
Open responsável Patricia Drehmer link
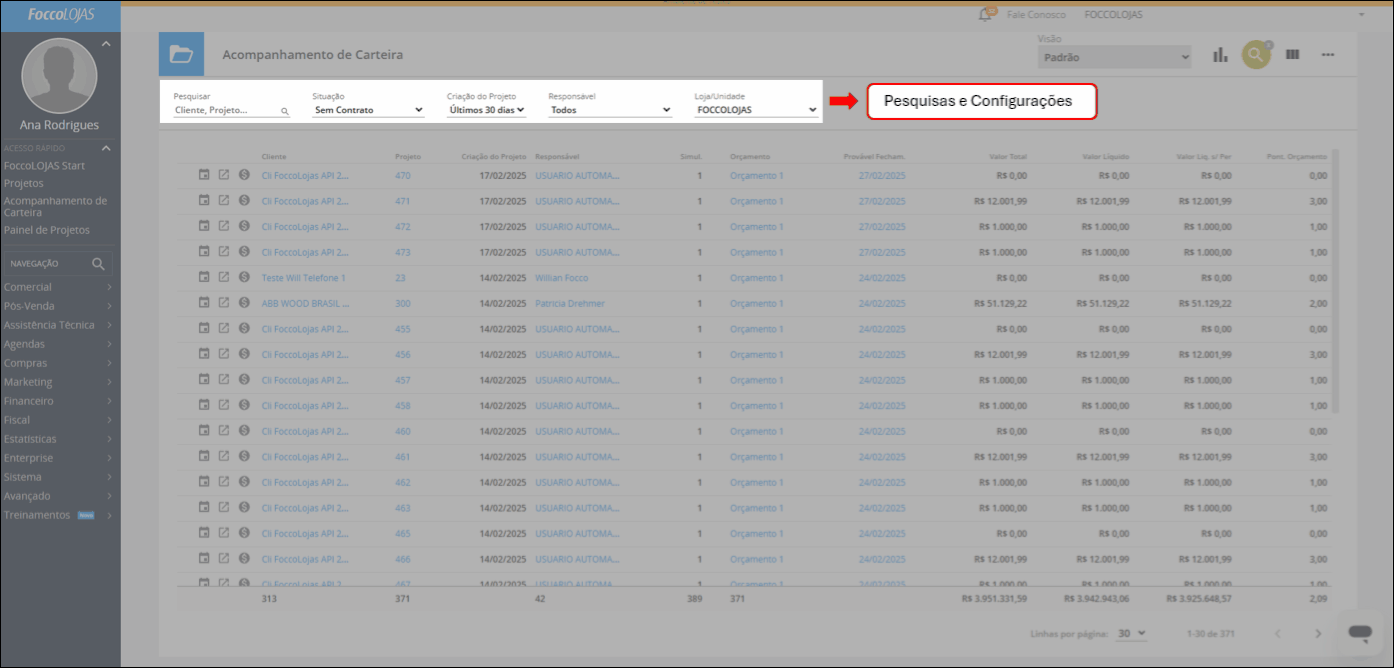coord(570,304)
